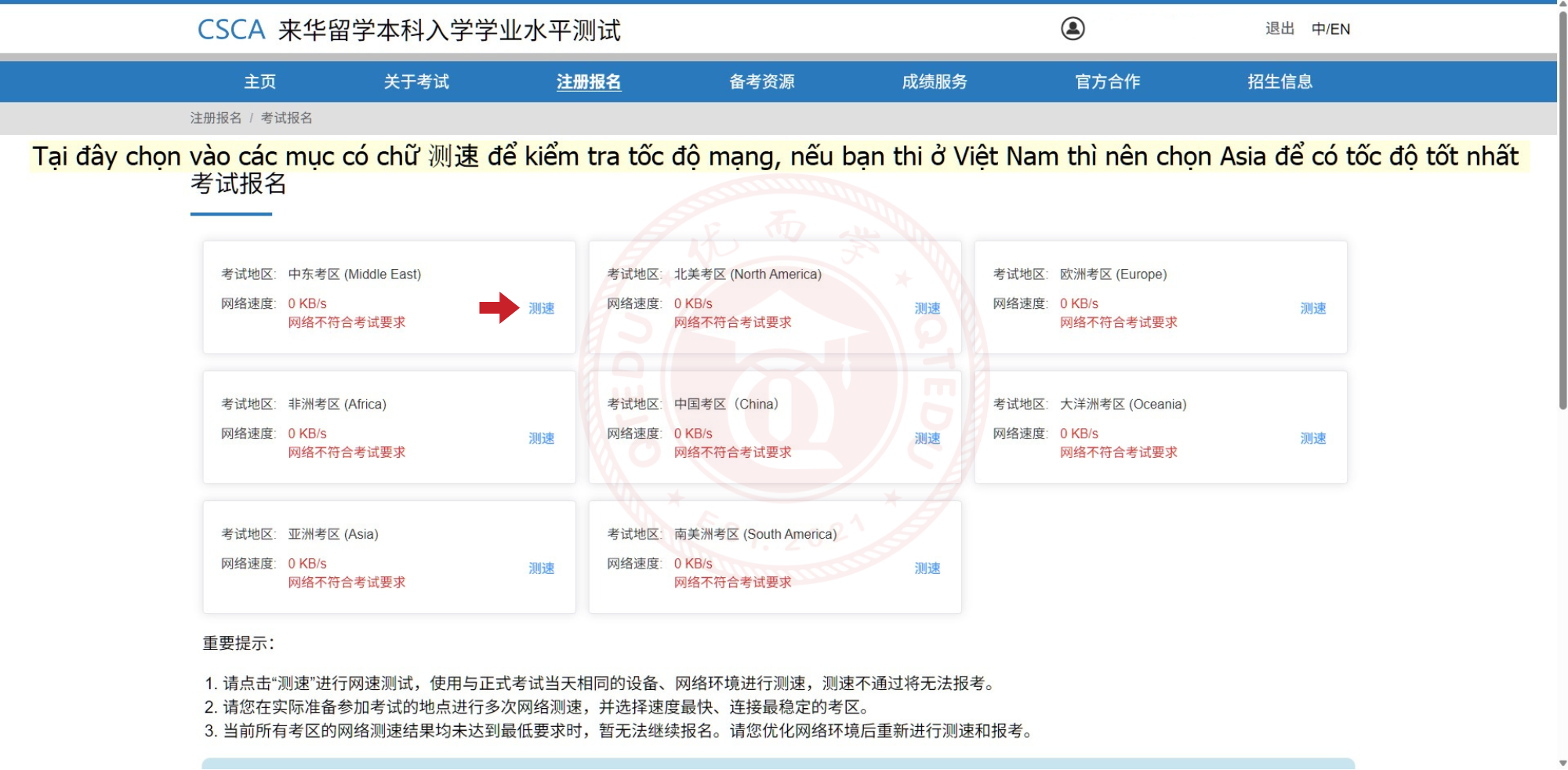
Task: Open 招生信息 navigation item
Action: 1279,82
